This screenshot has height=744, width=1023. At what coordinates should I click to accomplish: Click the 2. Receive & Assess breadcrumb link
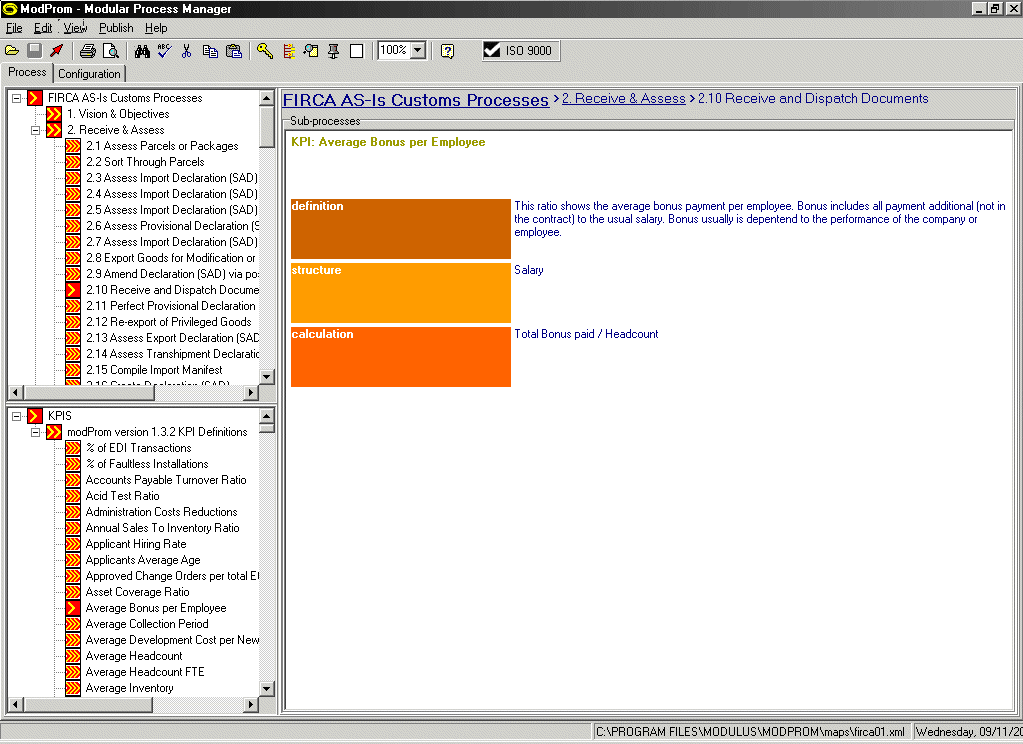tap(623, 99)
